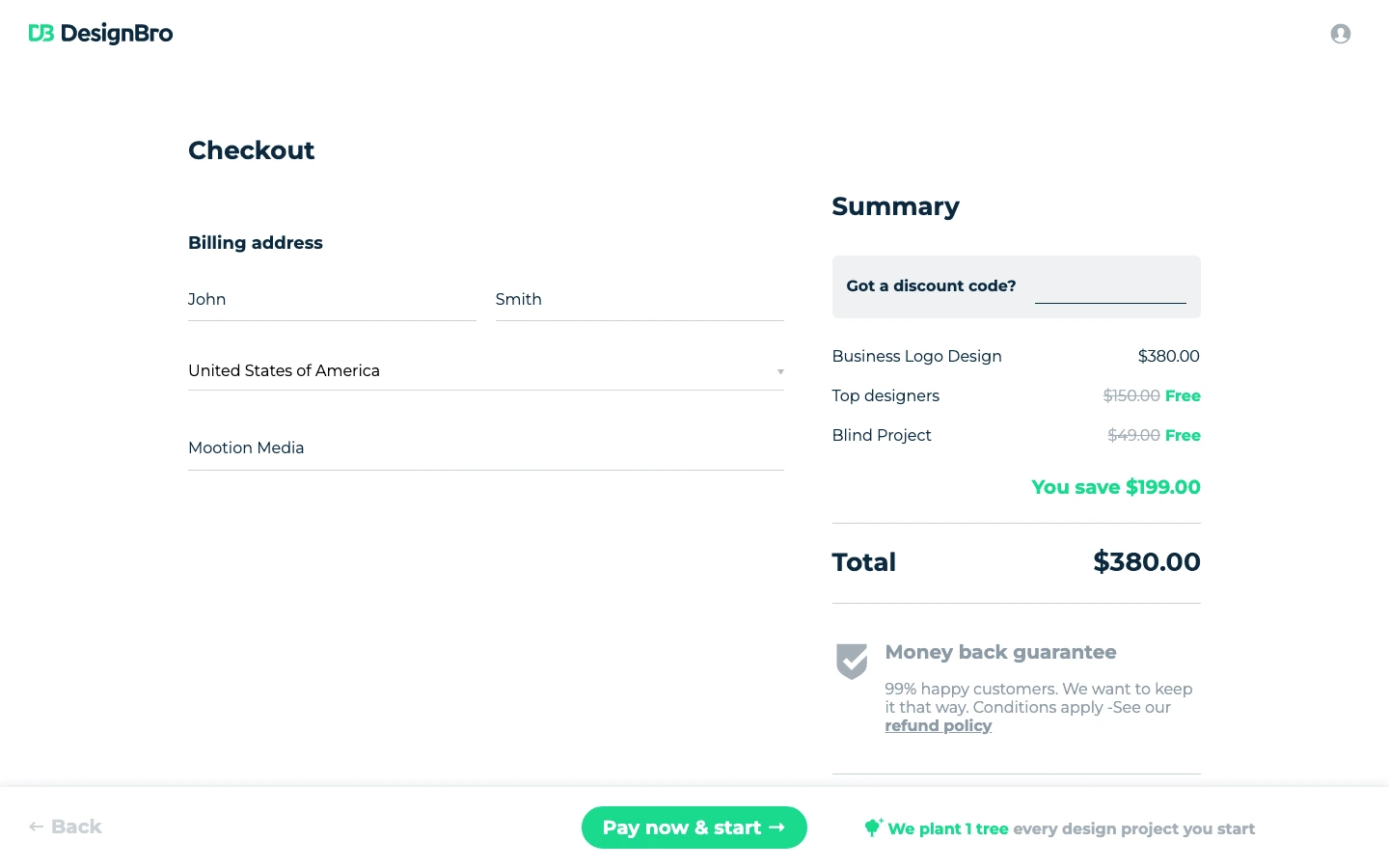This screenshot has height=868, width=1389.
Task: Click the money back guarantee shield icon
Action: (x=852, y=662)
